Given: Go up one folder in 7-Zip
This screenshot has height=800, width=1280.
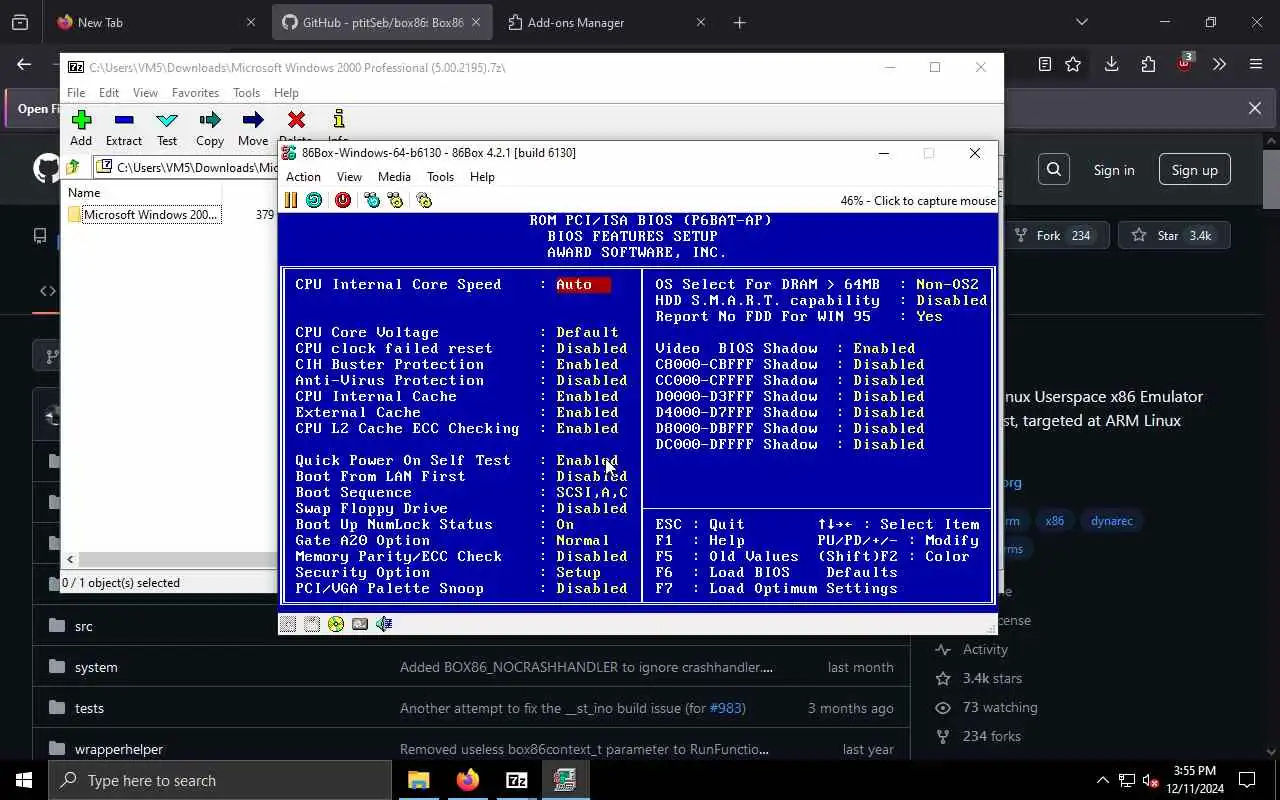Looking at the screenshot, I should (x=73, y=167).
